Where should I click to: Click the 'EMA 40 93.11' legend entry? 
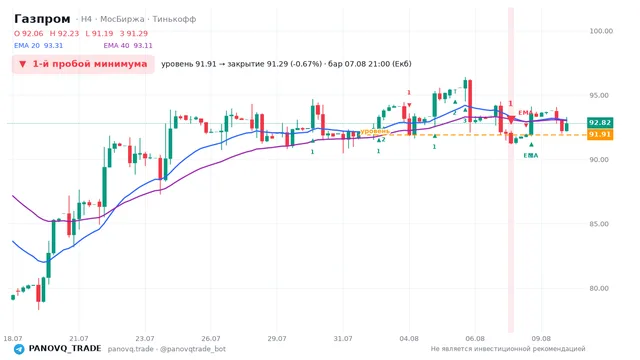click(128, 45)
